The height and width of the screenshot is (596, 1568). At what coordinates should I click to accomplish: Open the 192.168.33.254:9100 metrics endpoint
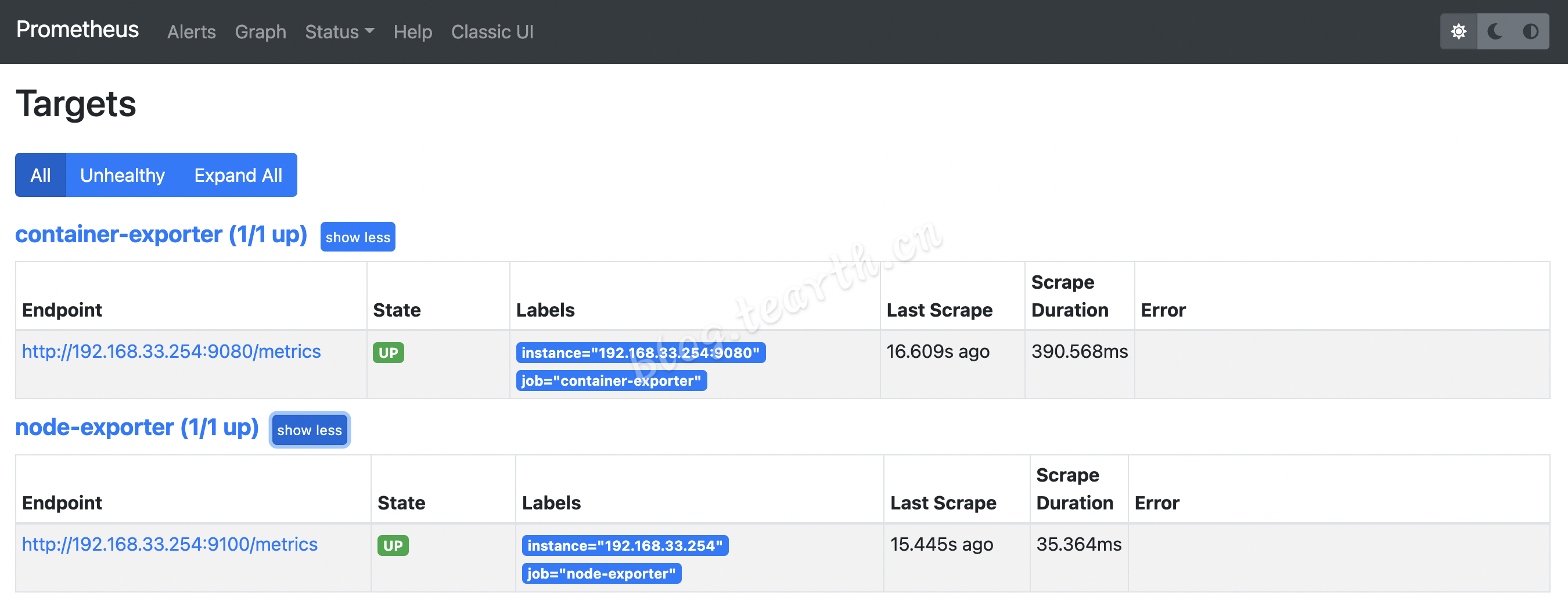click(170, 544)
